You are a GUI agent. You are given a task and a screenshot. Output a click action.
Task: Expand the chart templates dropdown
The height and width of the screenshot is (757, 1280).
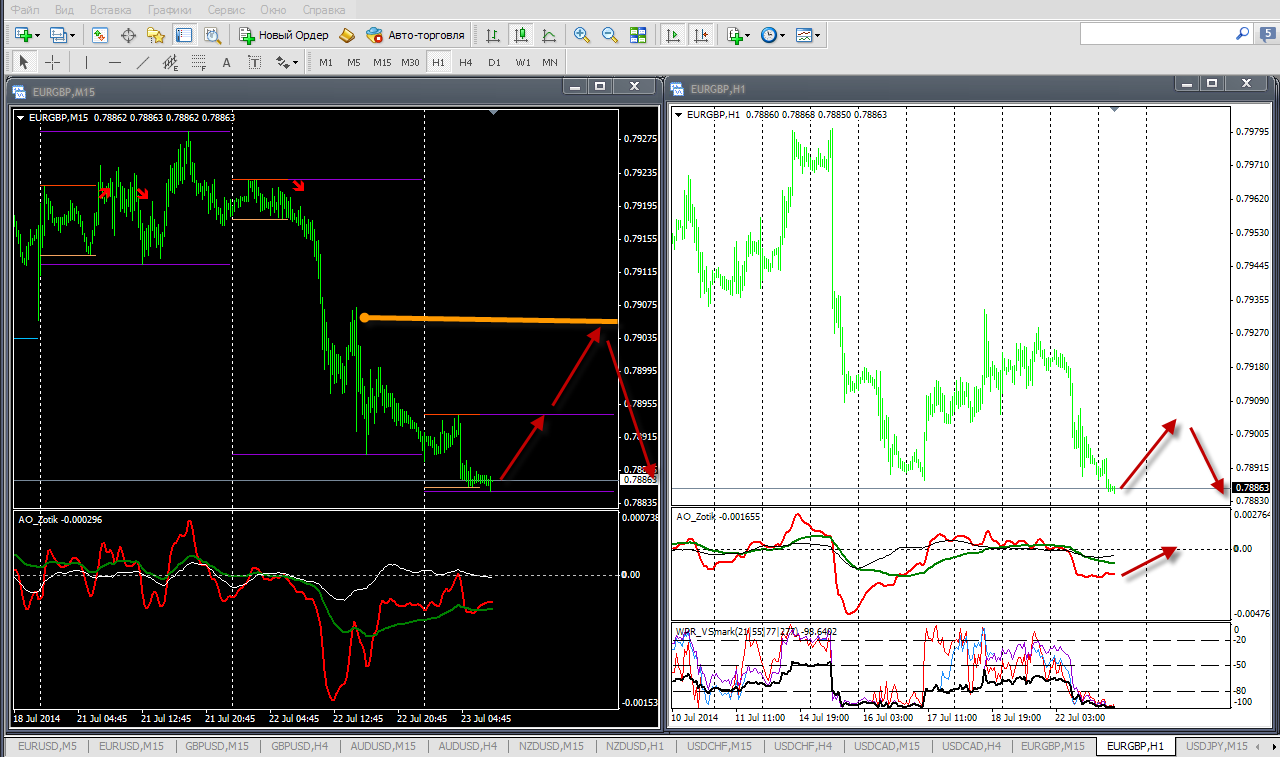[818, 35]
